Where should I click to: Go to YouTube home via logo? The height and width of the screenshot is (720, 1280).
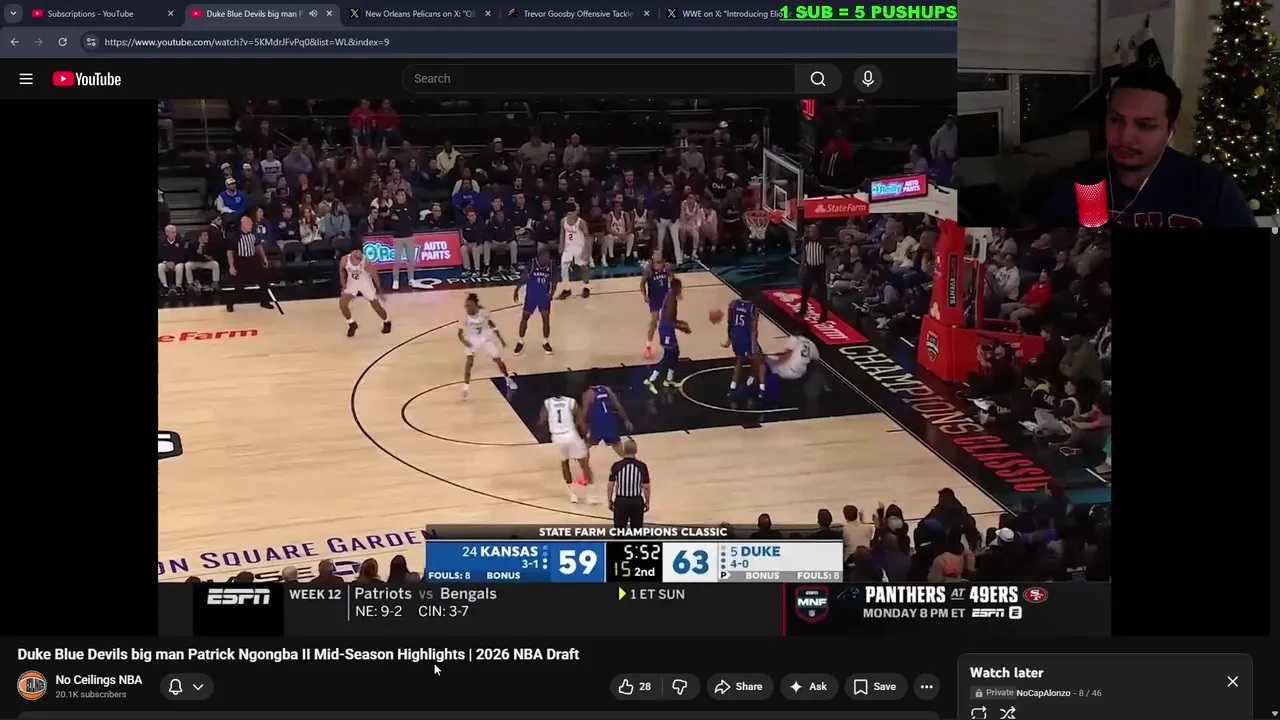click(x=87, y=79)
